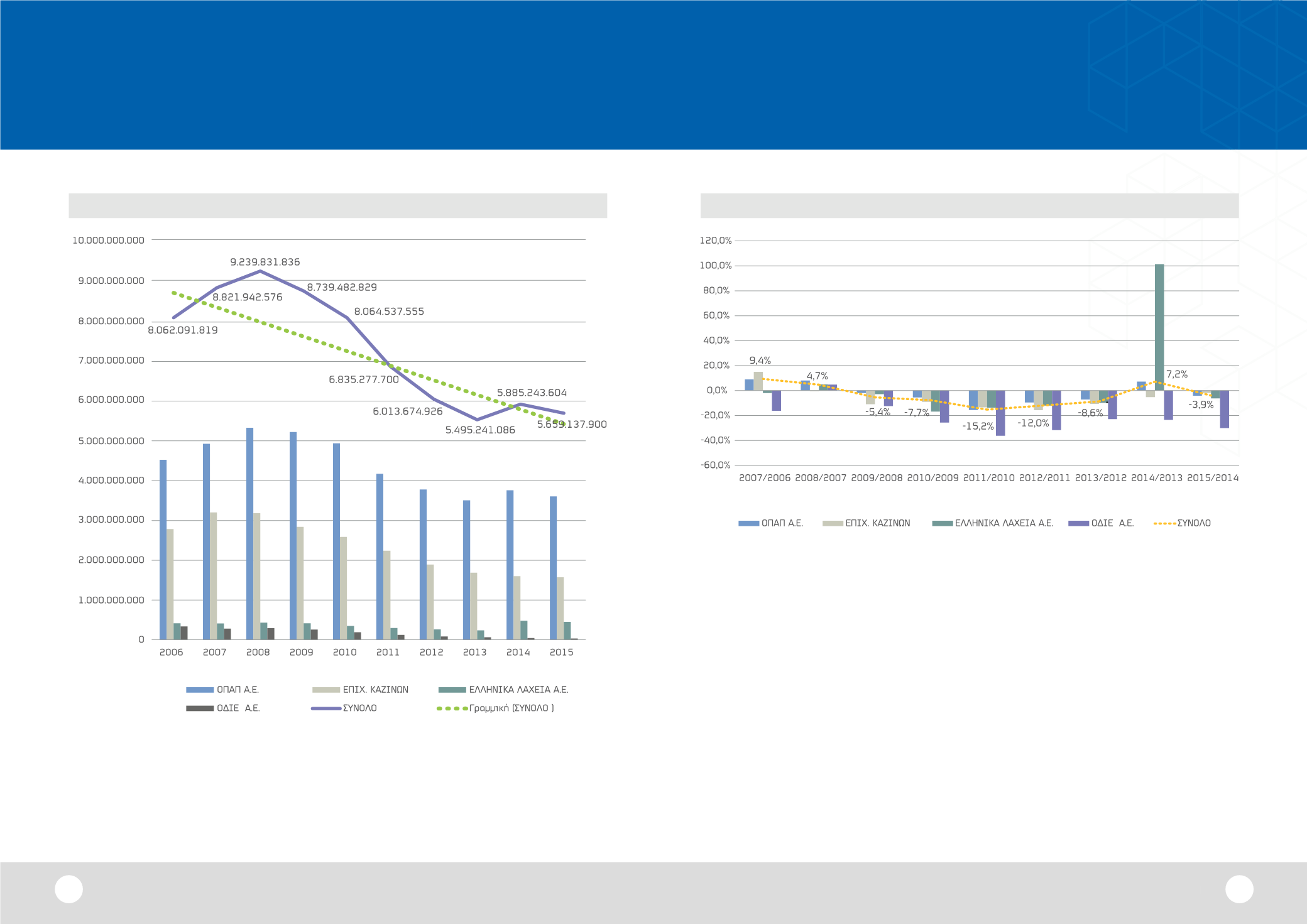Click the data label 8.062.091.819
The width and height of the screenshot is (1307, 924).
point(183,330)
